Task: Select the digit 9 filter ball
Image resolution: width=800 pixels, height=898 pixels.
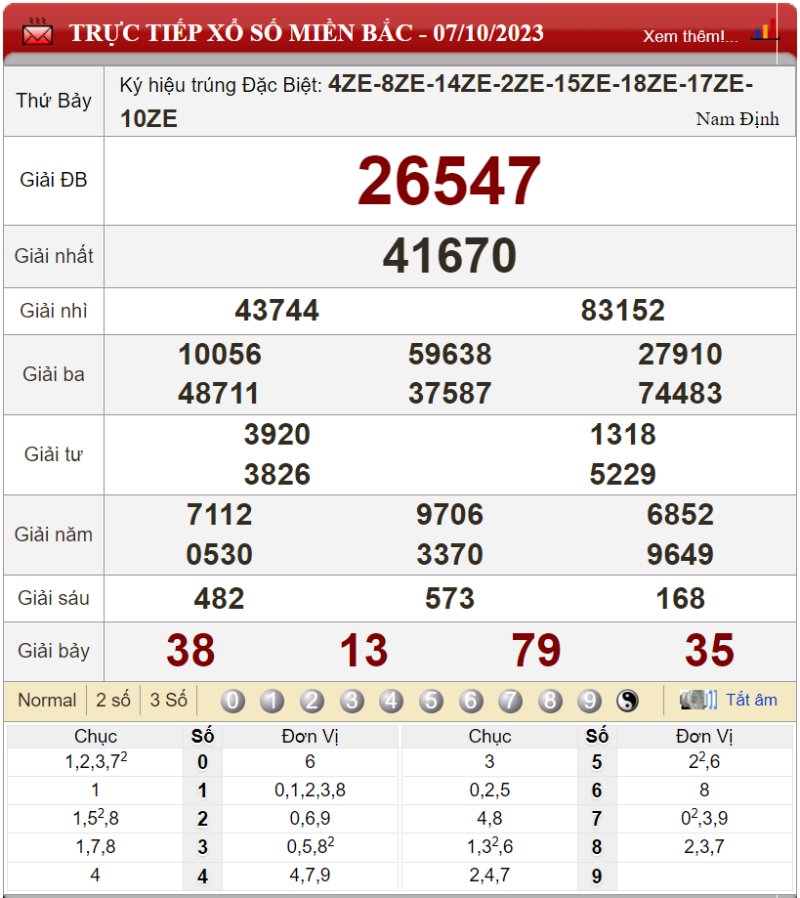Action: (589, 701)
